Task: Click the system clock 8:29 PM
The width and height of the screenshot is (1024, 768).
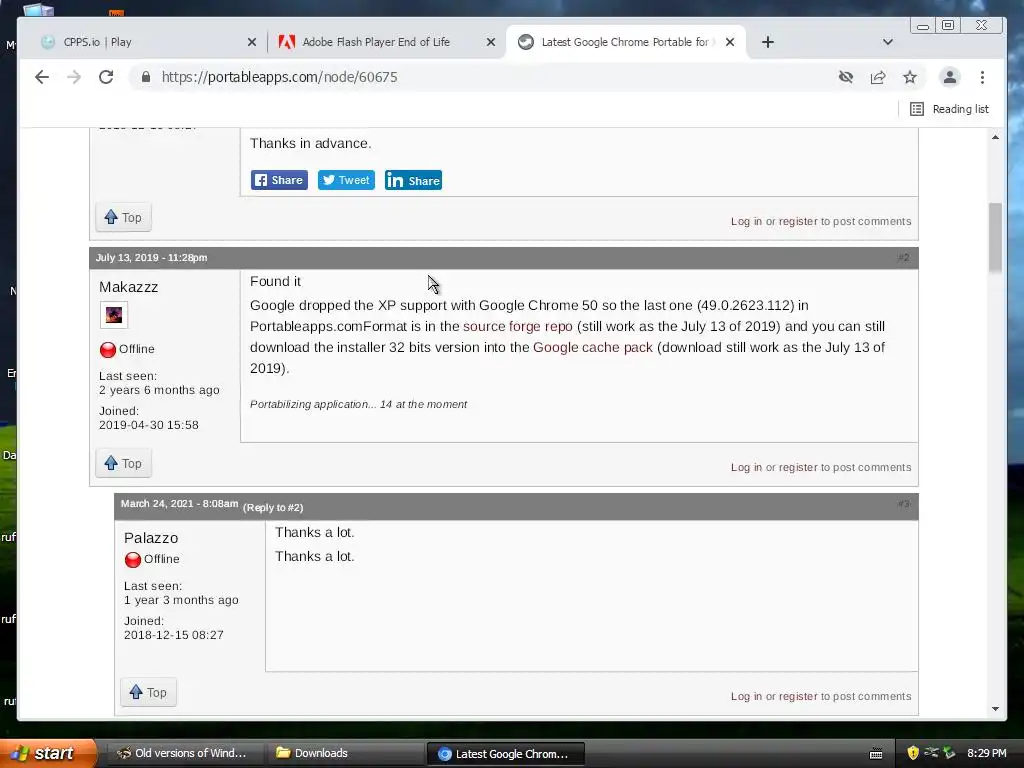Action: coord(987,753)
